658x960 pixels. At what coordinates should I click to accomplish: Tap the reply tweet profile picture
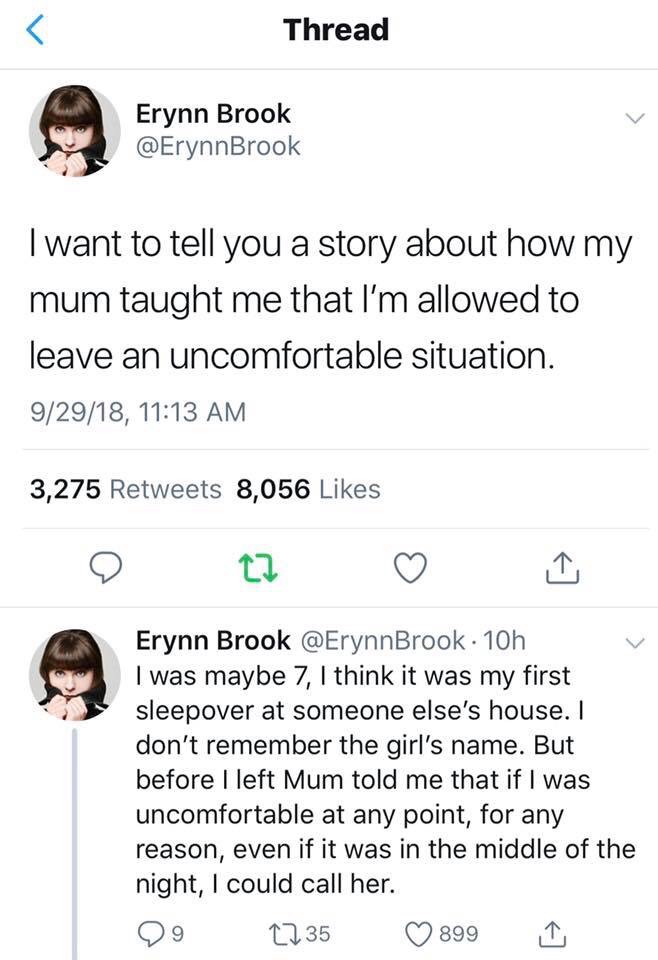tap(74, 674)
